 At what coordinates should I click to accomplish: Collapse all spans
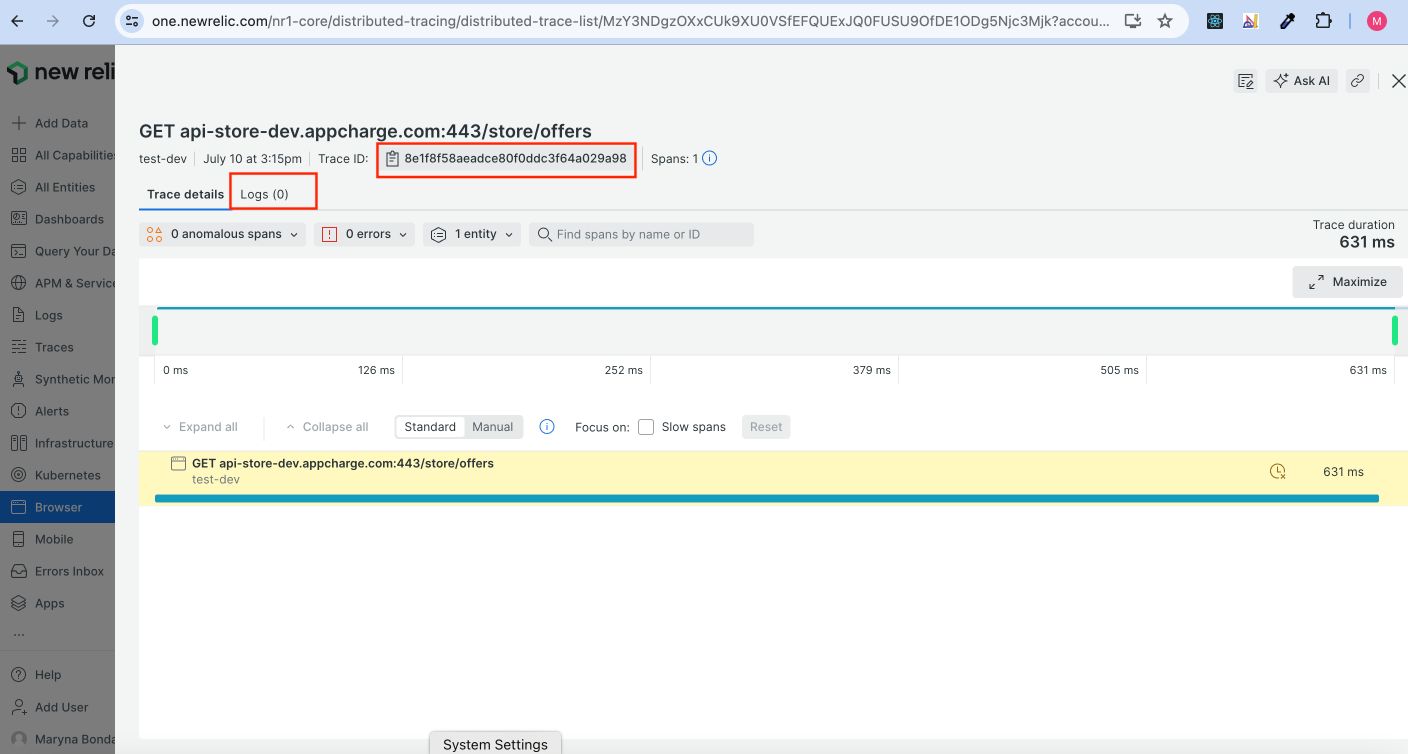(x=327, y=427)
